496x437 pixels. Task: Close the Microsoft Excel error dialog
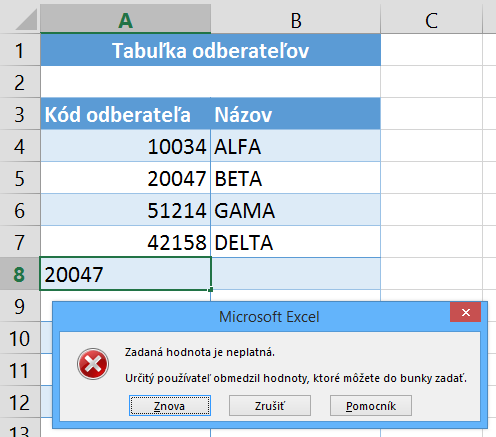465,312
